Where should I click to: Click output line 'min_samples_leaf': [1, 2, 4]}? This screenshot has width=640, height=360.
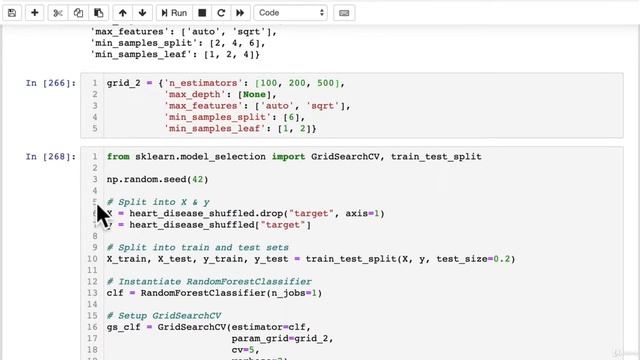click(x=175, y=54)
